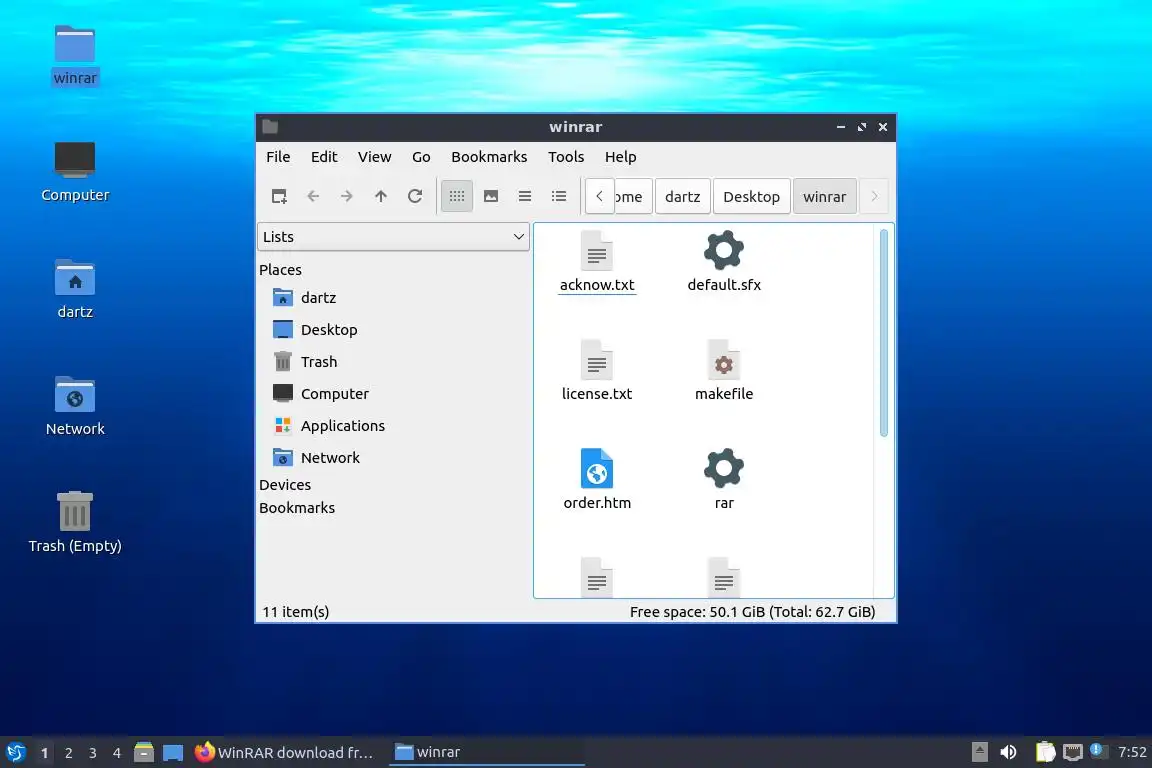Select Computer in Places sidebar
The image size is (1152, 768).
coord(393,393)
